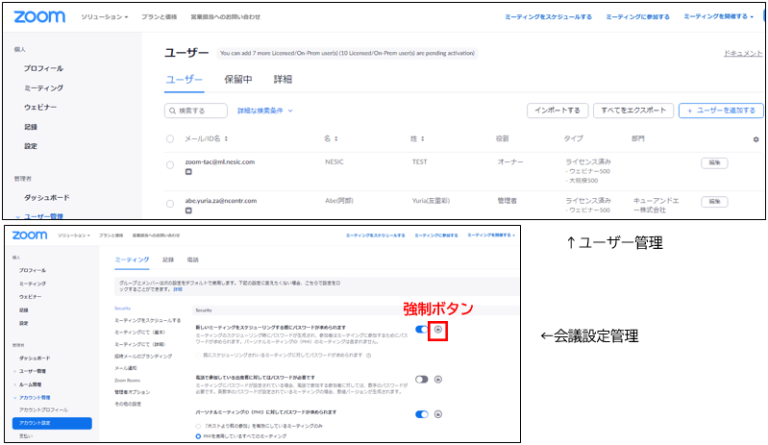Viewport: 768px width, 445px height.
Task: Click the すべてをエクスポート button
Action: coord(631,111)
